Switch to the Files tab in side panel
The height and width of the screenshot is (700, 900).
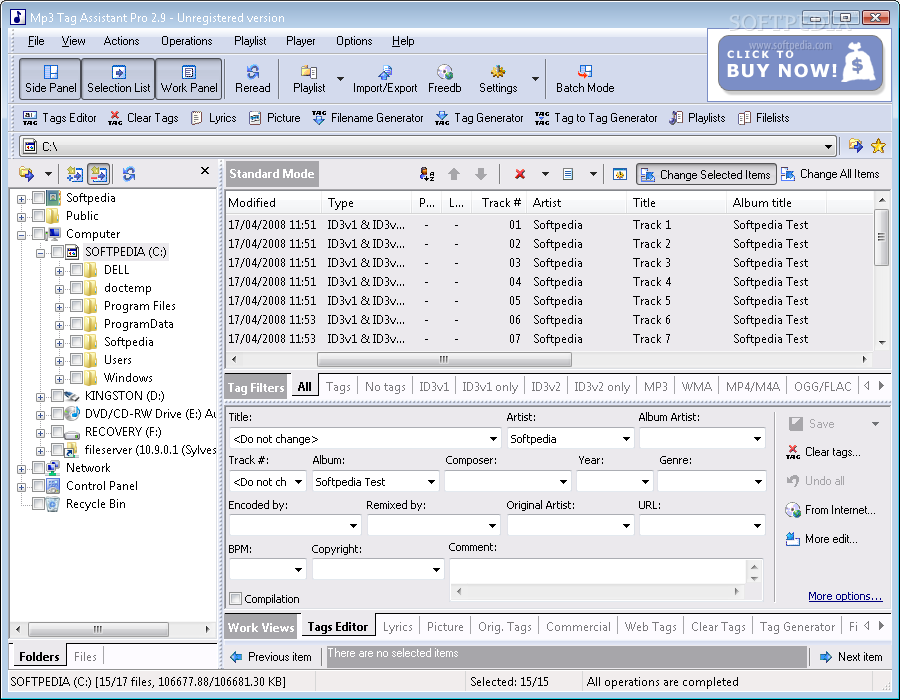coord(85,656)
